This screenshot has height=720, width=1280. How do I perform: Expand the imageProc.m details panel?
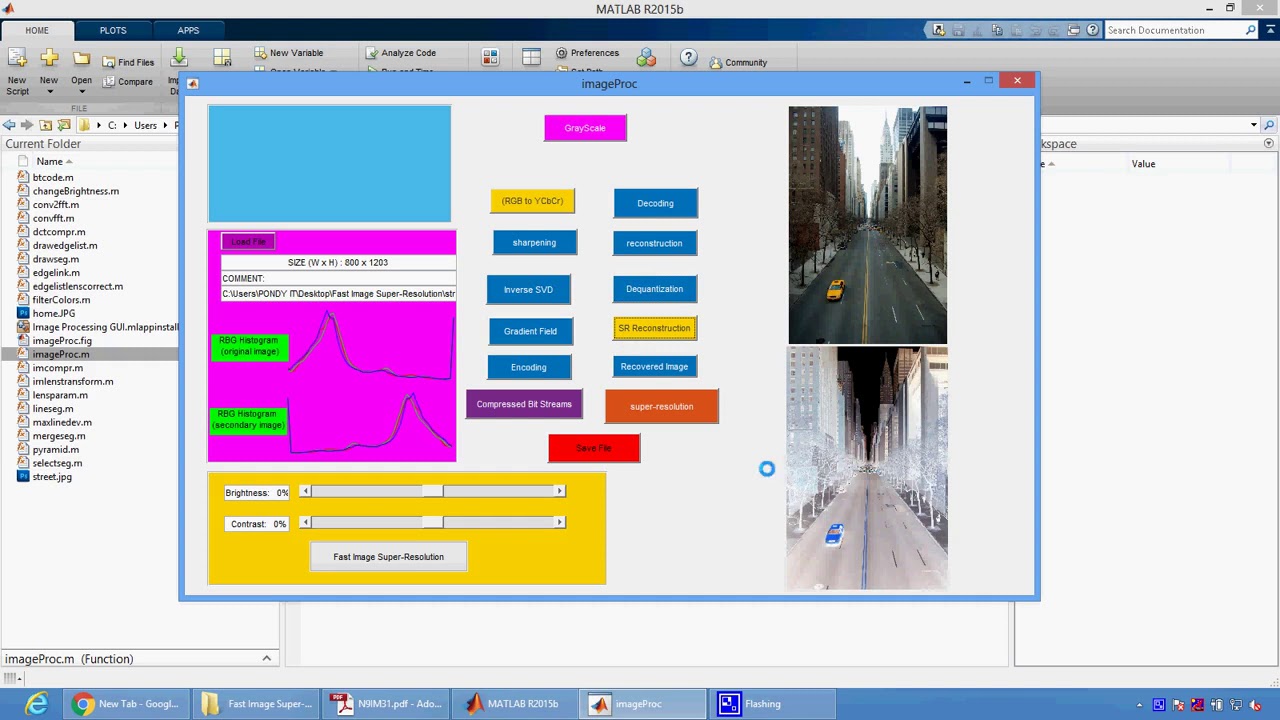coord(267,658)
